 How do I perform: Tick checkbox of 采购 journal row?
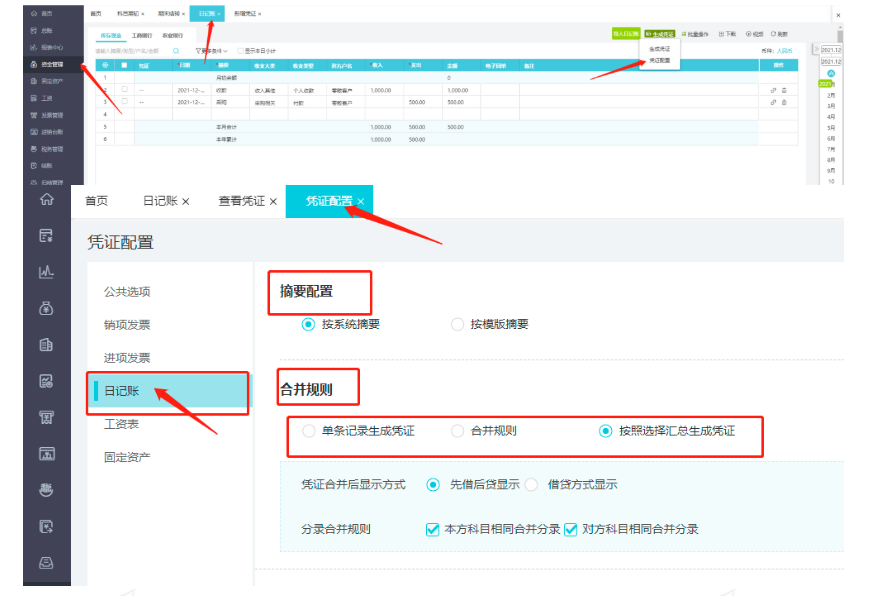click(x=124, y=102)
